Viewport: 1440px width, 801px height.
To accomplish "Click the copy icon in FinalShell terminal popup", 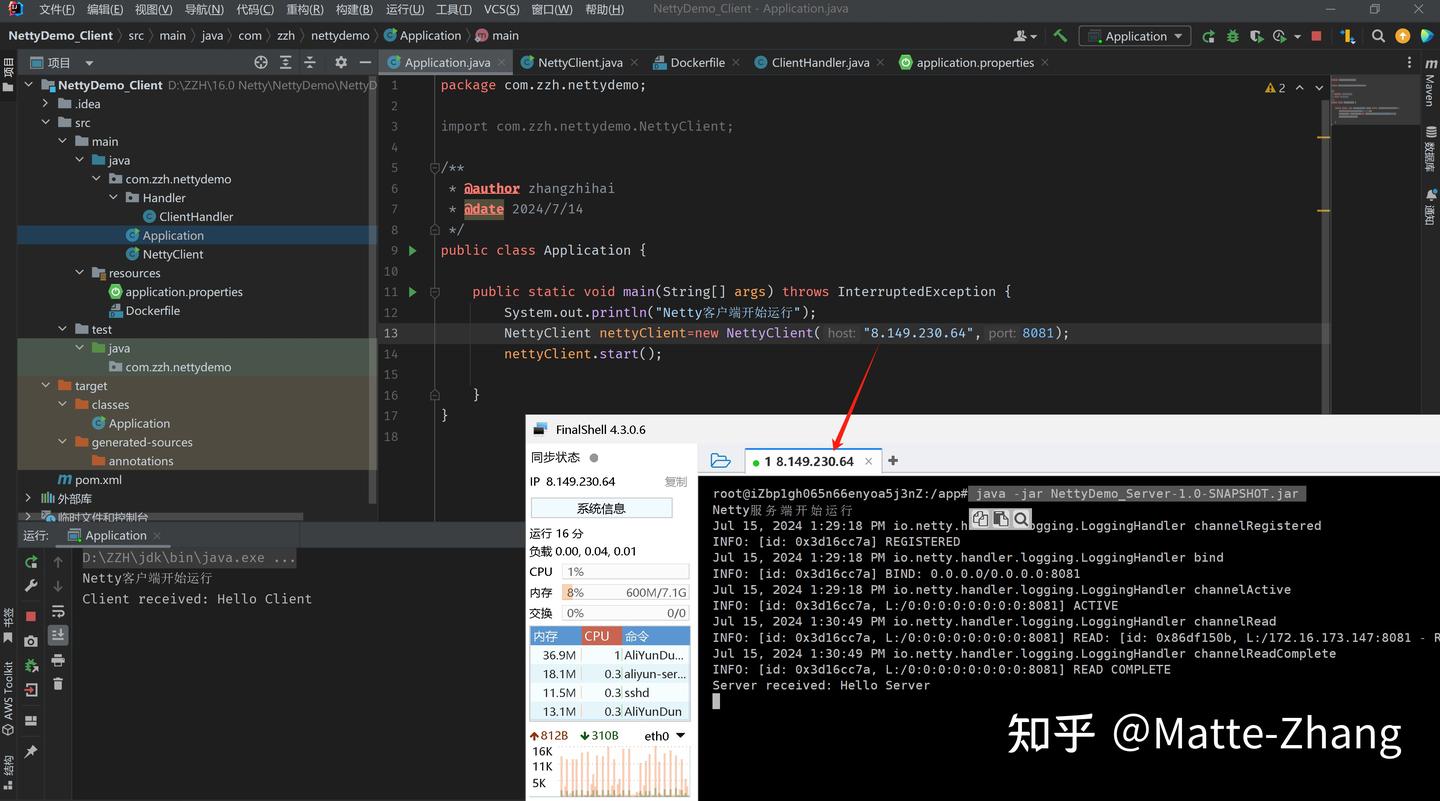I will pos(980,519).
